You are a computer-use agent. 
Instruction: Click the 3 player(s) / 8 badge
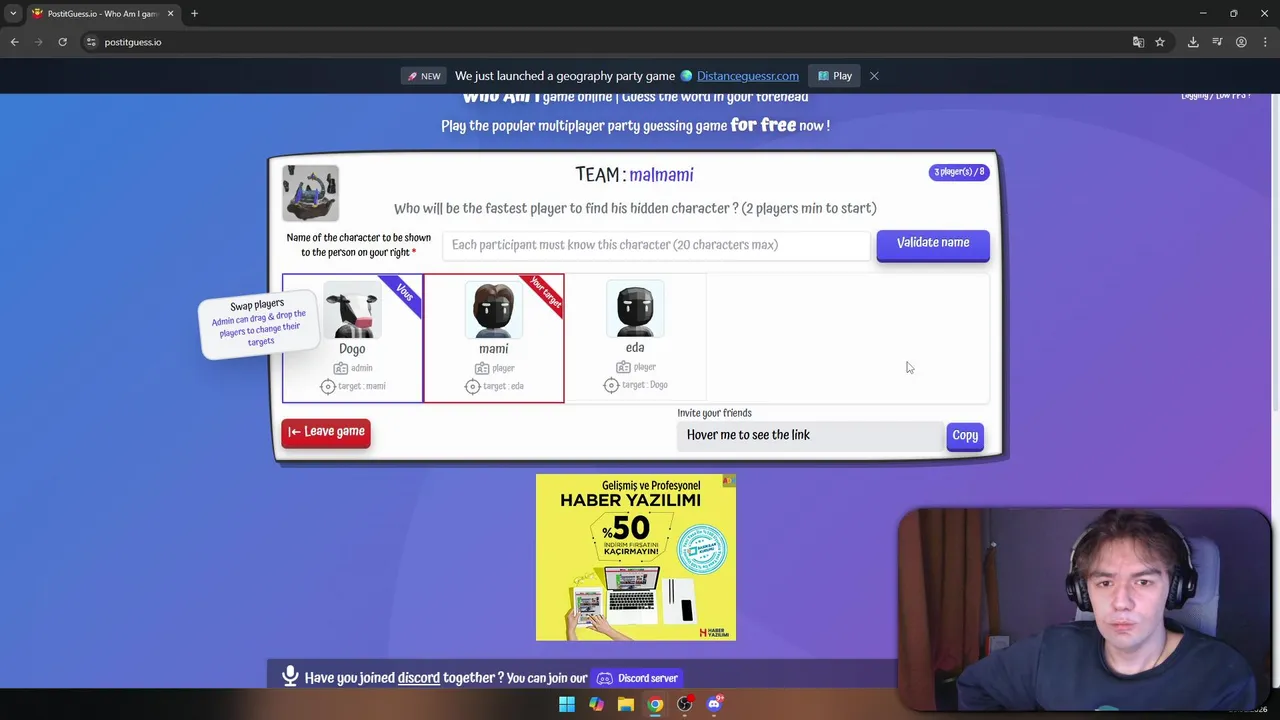[959, 172]
